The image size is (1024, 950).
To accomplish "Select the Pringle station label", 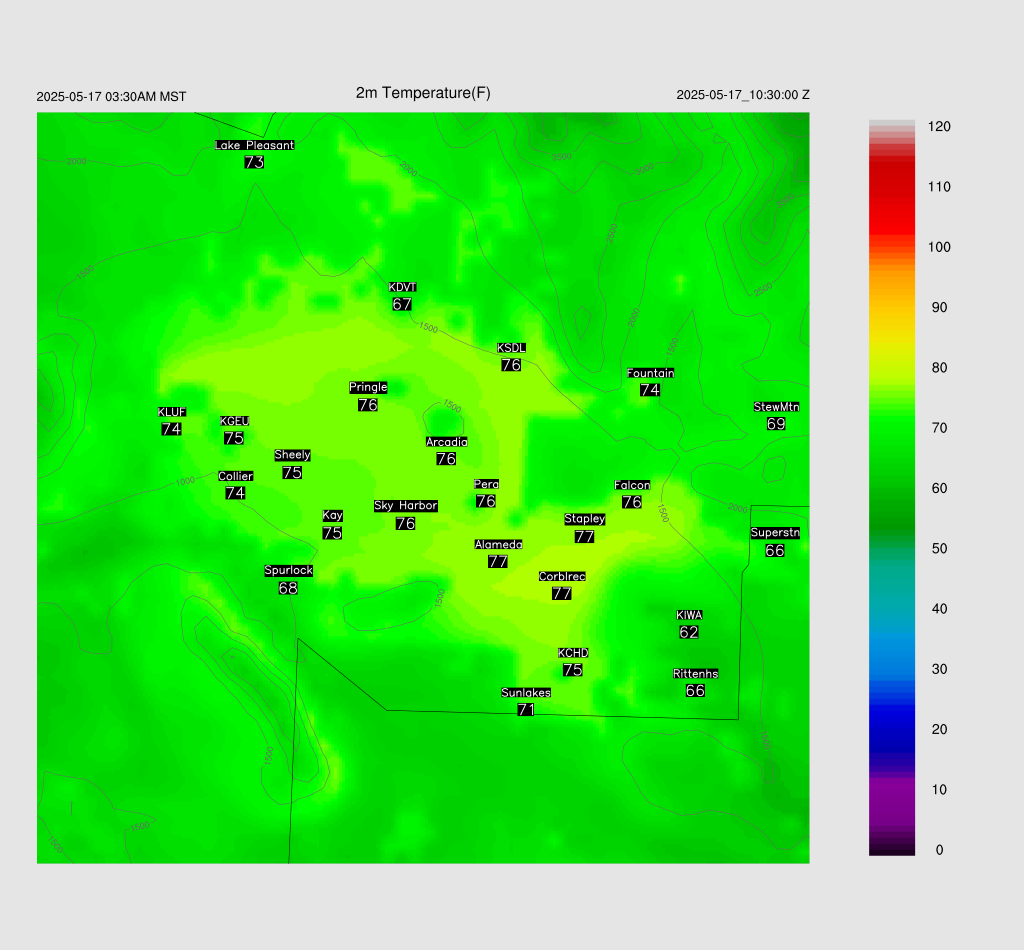I will point(368,387).
